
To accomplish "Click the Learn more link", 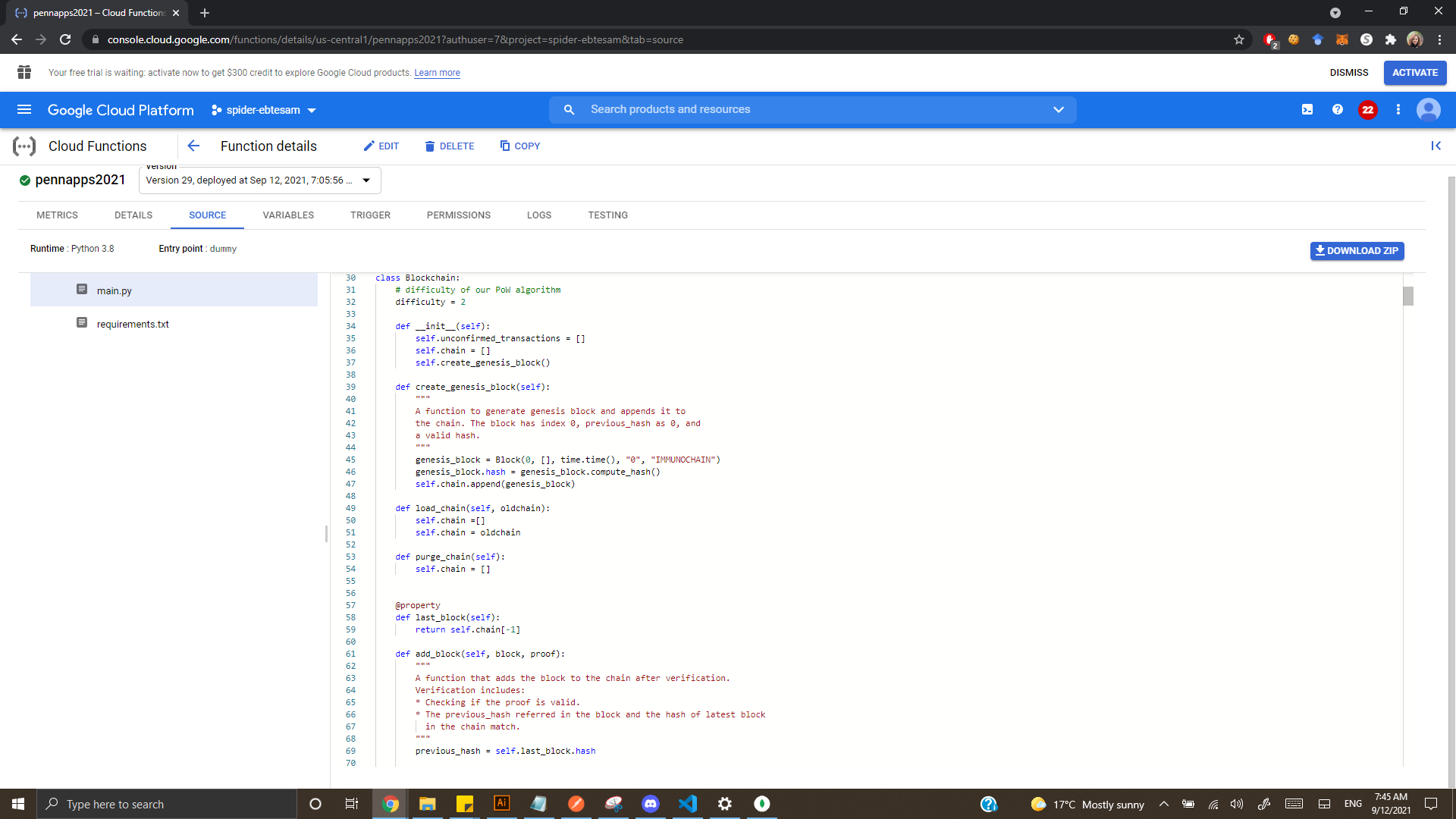I will pyautogui.click(x=437, y=73).
